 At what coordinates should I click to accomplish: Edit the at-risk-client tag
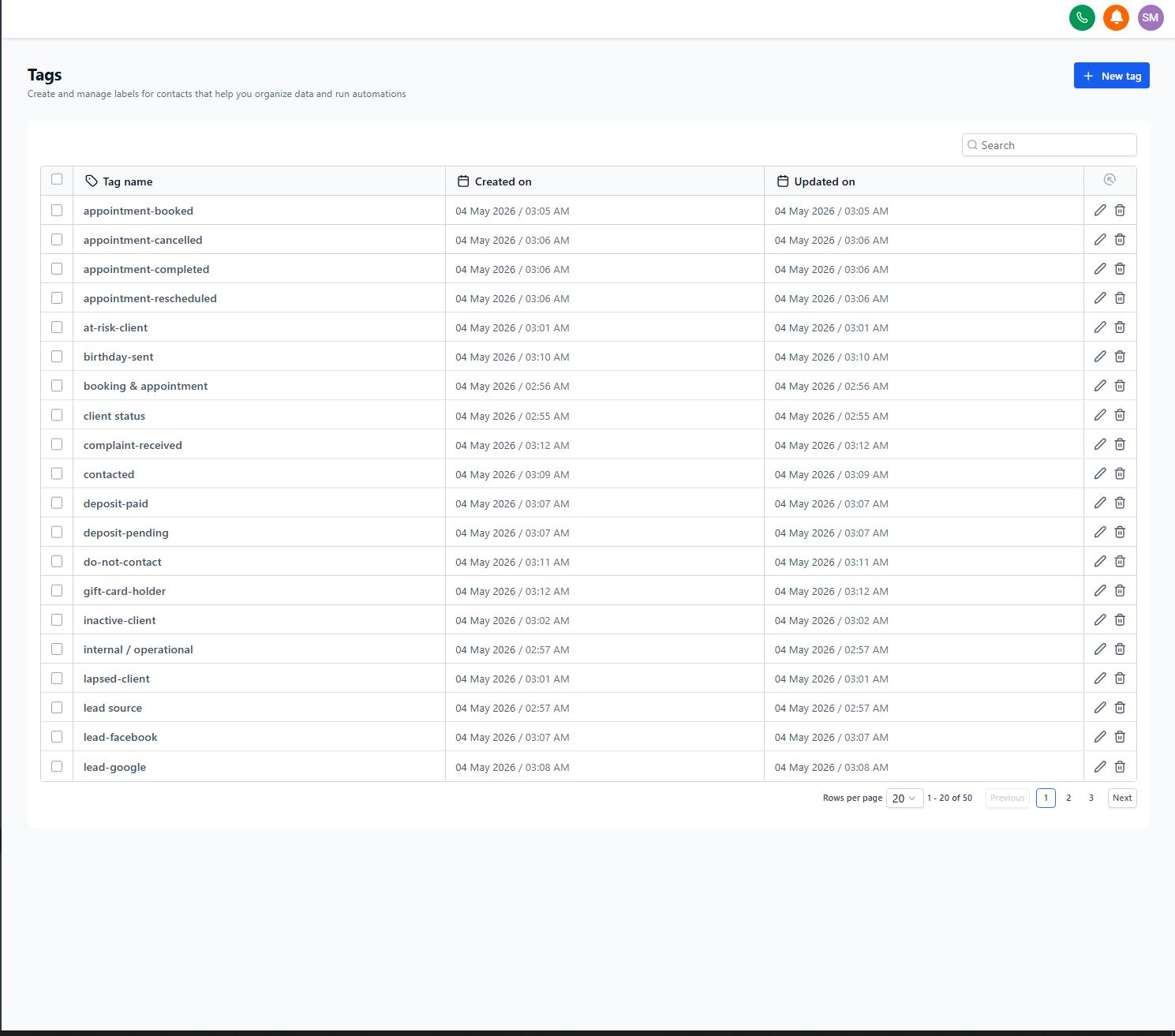click(x=1100, y=327)
